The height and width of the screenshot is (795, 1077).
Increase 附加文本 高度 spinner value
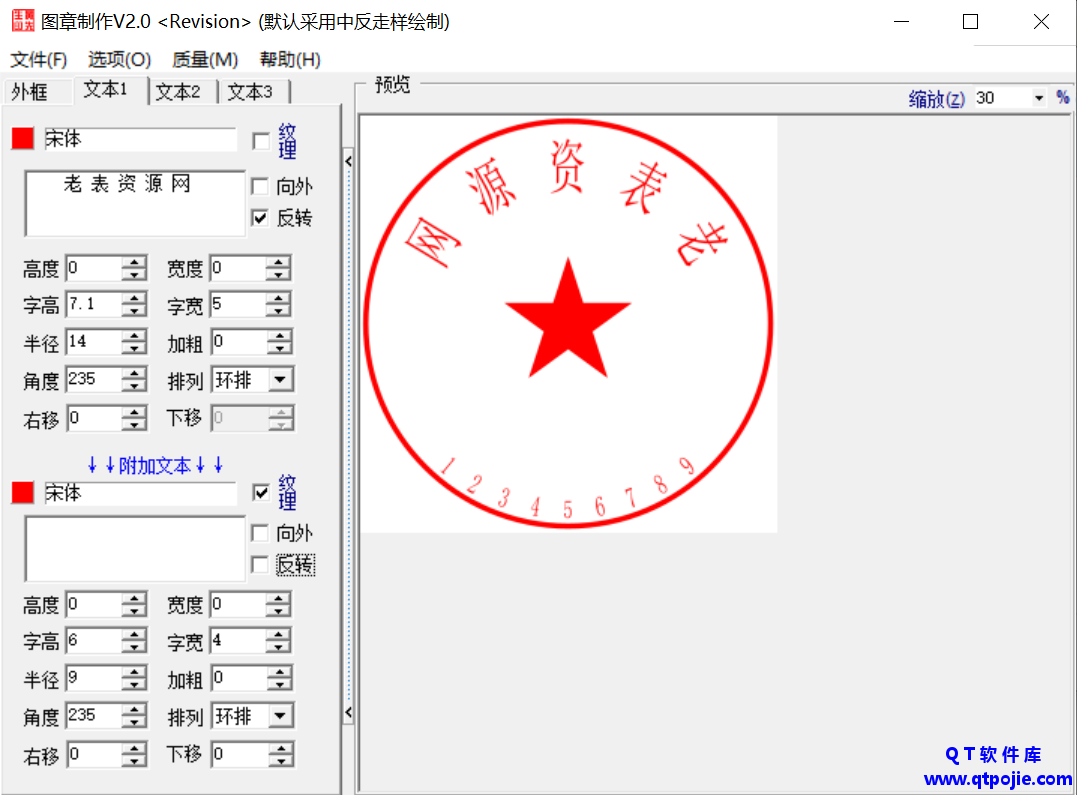(x=134, y=599)
